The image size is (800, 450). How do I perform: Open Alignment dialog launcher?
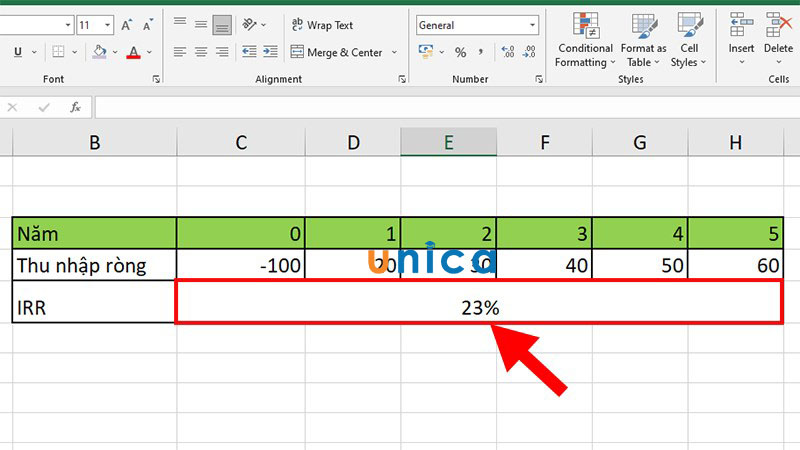[x=402, y=79]
